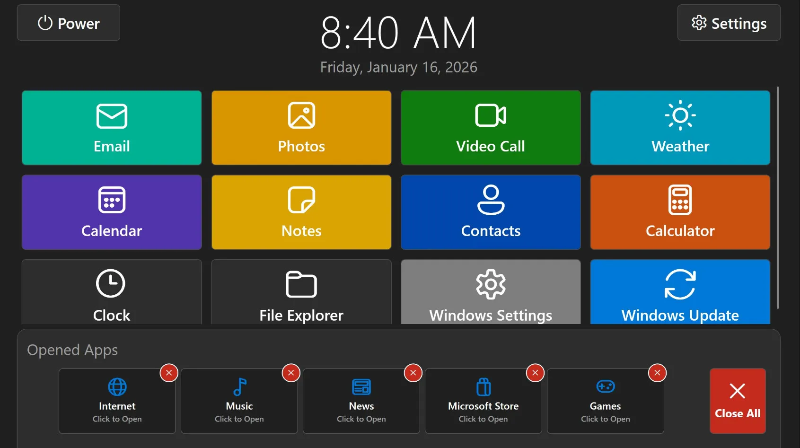Open the Email tile
The width and height of the screenshot is (800, 448).
(x=111, y=128)
